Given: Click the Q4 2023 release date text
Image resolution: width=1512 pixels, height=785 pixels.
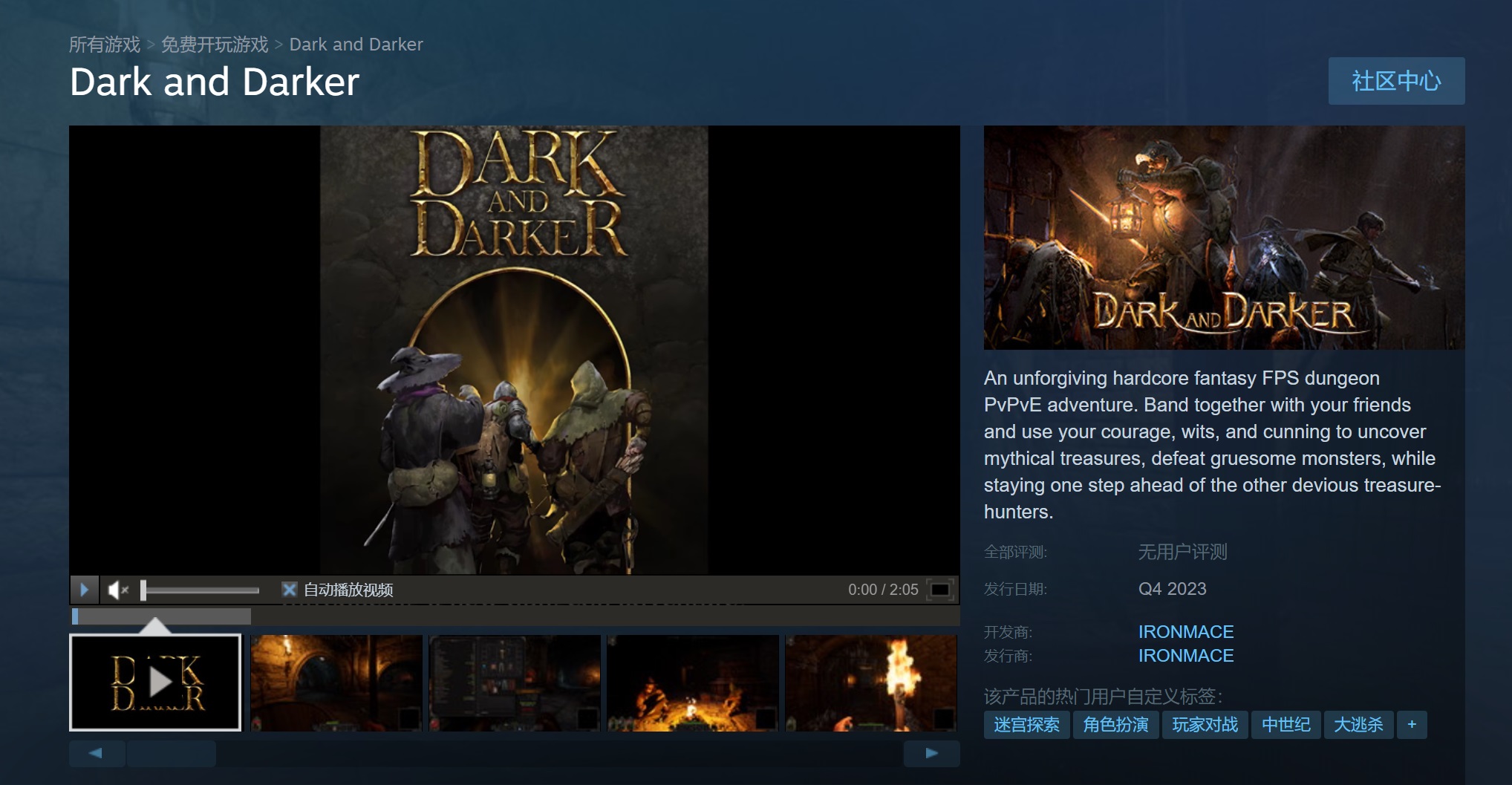Looking at the screenshot, I should [x=1172, y=589].
